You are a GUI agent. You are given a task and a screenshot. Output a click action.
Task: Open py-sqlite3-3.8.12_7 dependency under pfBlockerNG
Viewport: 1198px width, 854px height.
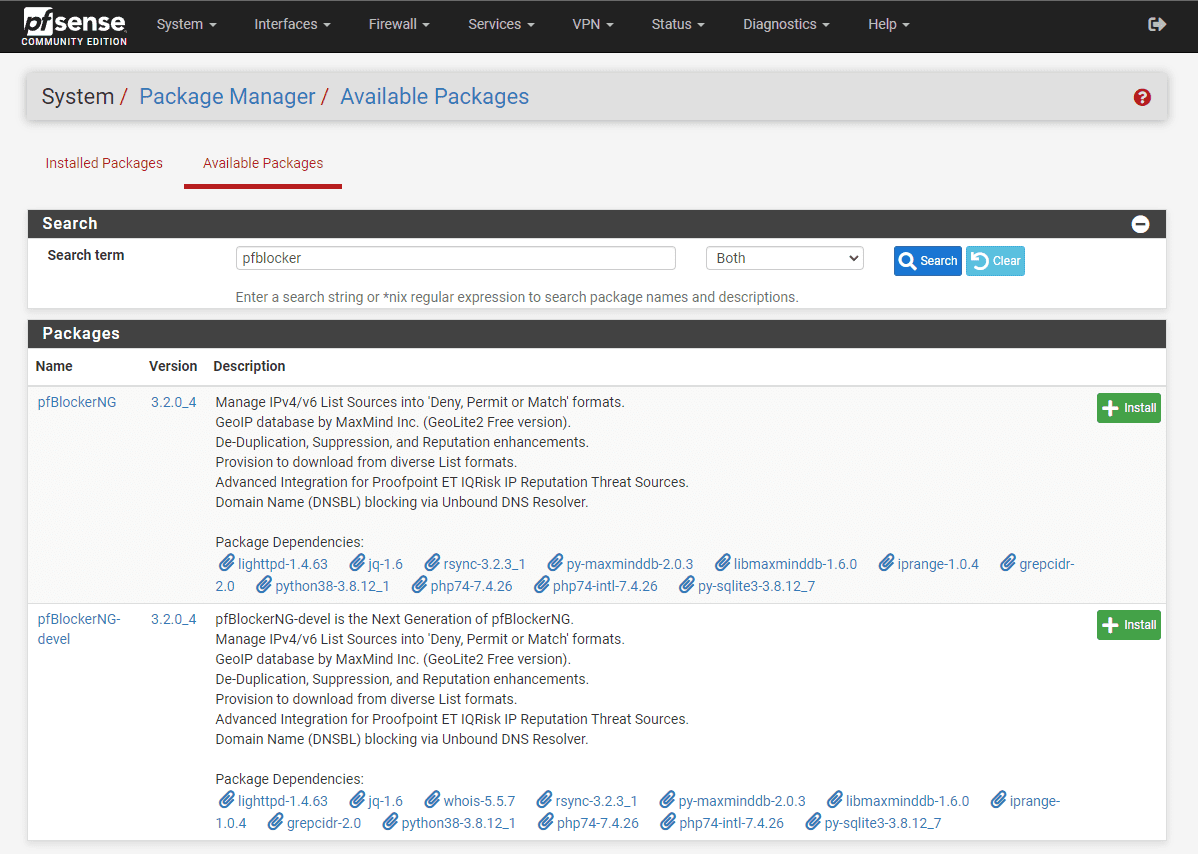coord(746,586)
